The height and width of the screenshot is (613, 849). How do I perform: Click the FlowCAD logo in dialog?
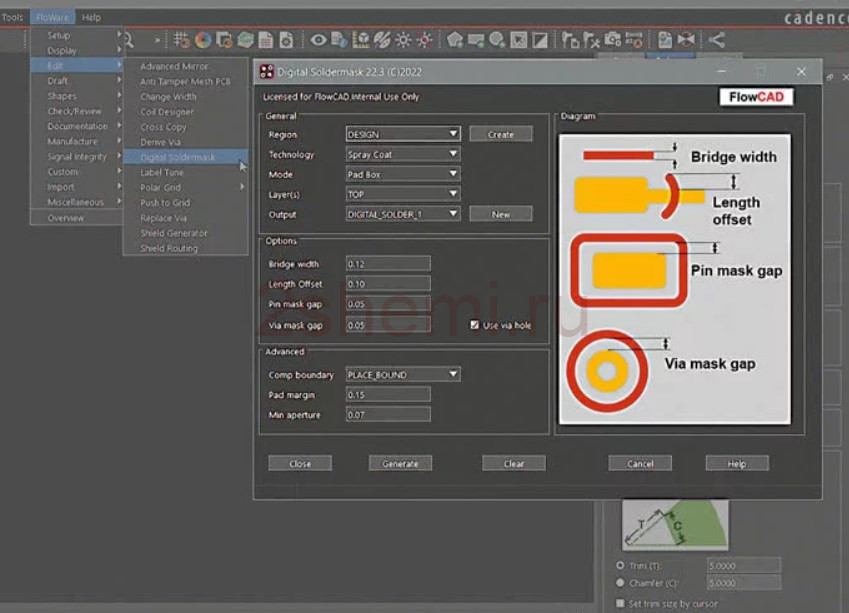point(756,97)
